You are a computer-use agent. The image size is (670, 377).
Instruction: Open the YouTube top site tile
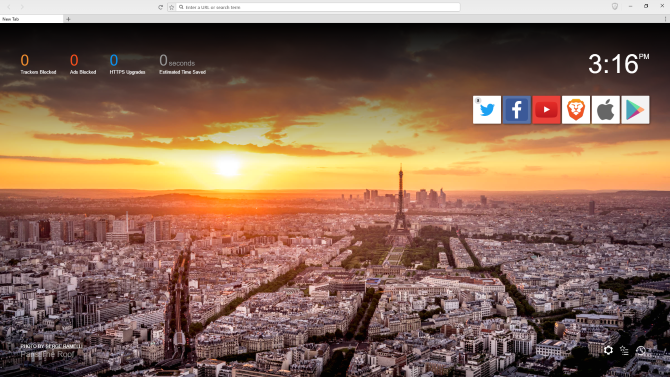pyautogui.click(x=546, y=110)
